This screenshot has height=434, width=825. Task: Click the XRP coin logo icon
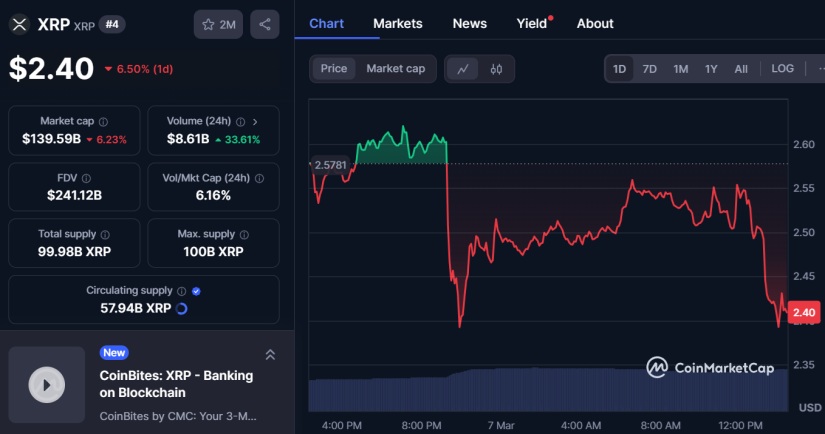[x=19, y=24]
